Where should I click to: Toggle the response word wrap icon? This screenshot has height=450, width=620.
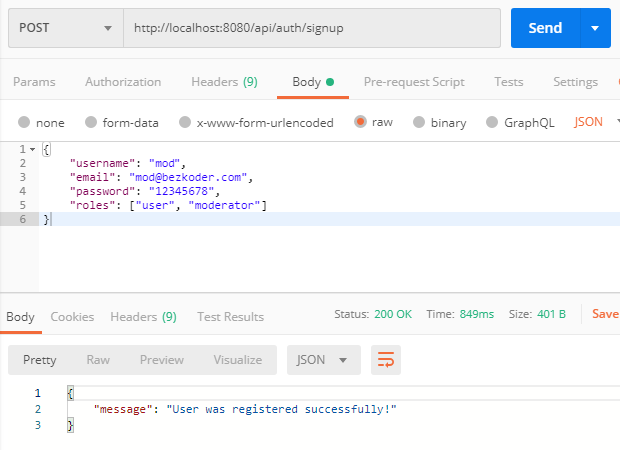coord(386,359)
